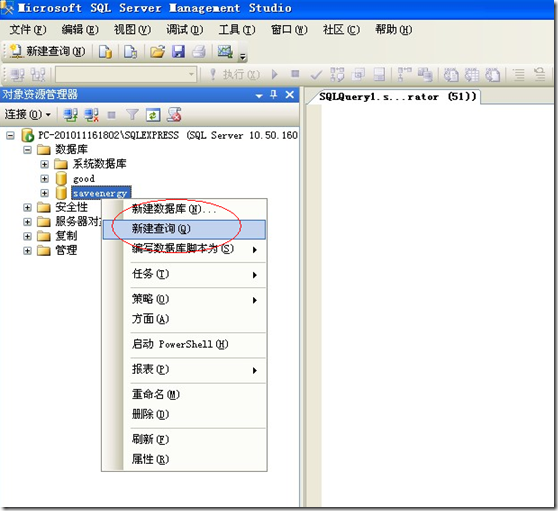558x511 pixels.
Task: Open the available databases combo box
Action: pyautogui.click(x=126, y=74)
